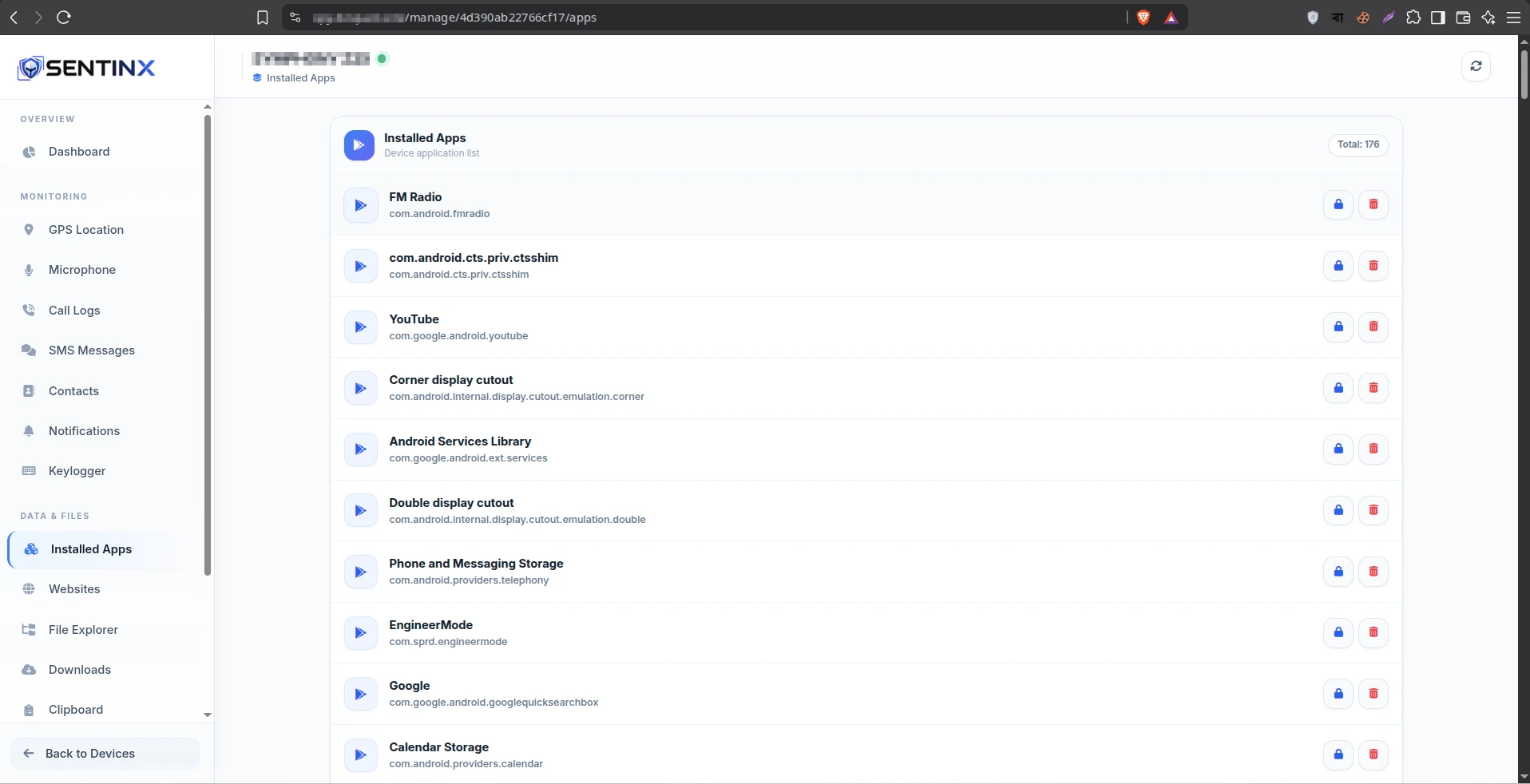Lock the com.android.cts.priv.ctsshim app
Screen dimensions: 1530x784
point(1338,266)
